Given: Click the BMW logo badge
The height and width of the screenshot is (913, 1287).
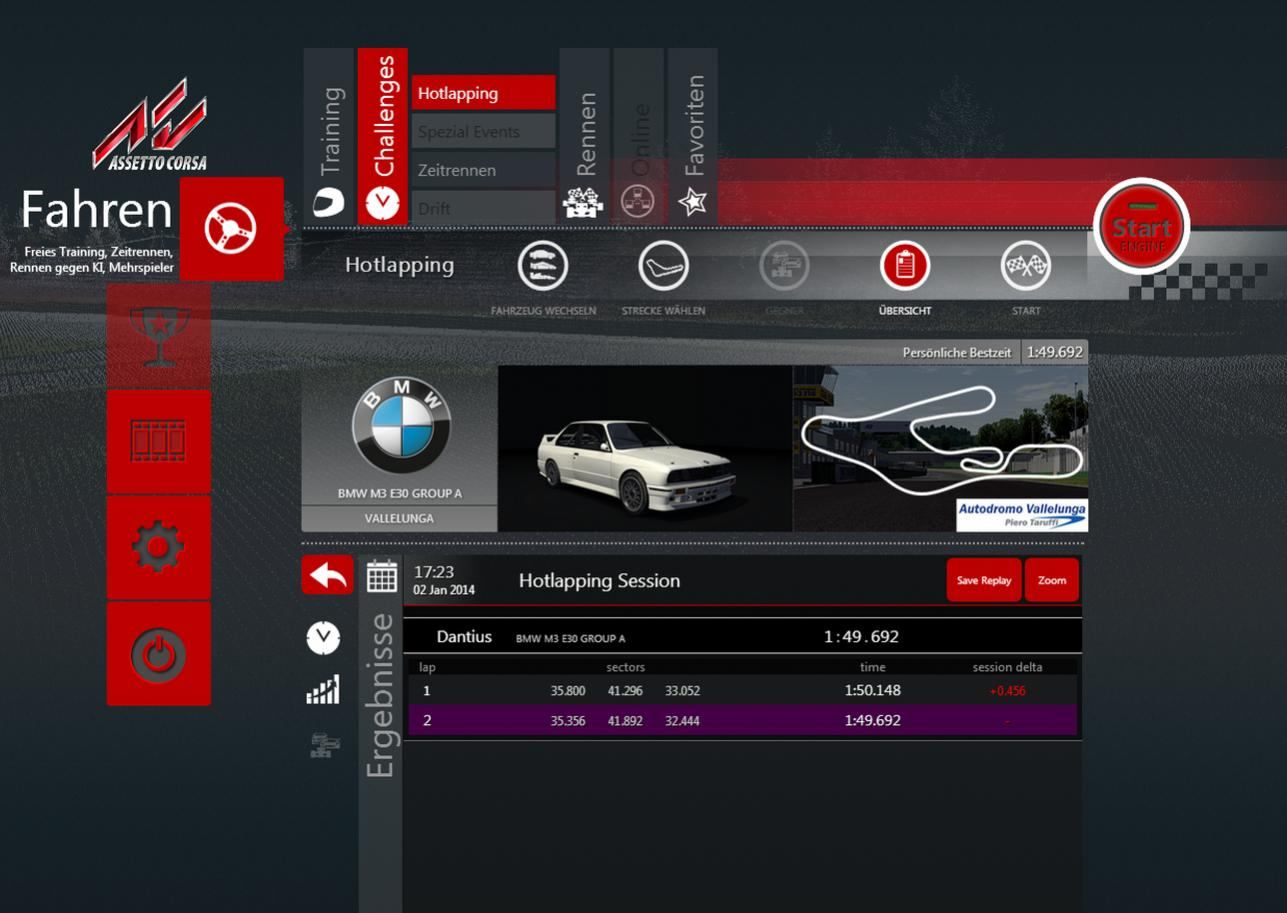Looking at the screenshot, I should 401,426.
